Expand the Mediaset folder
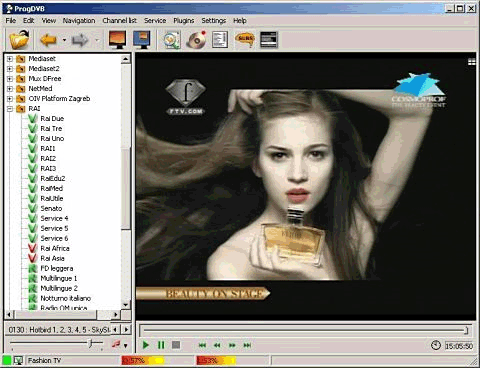The image size is (480, 368). (x=10, y=59)
